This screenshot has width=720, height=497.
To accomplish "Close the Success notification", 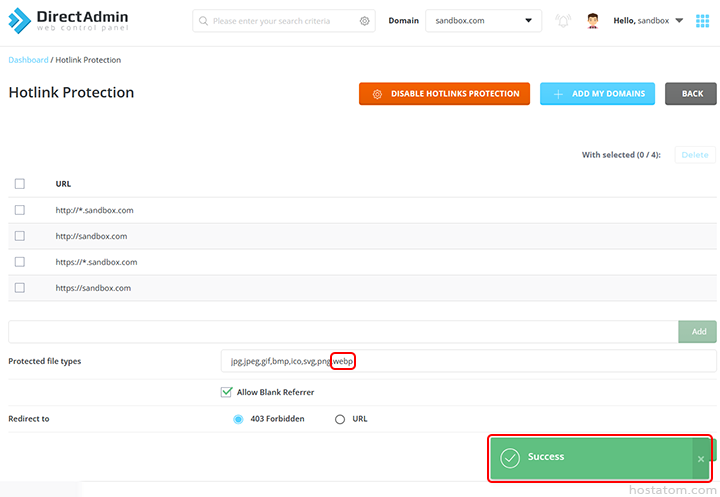I will point(700,458).
